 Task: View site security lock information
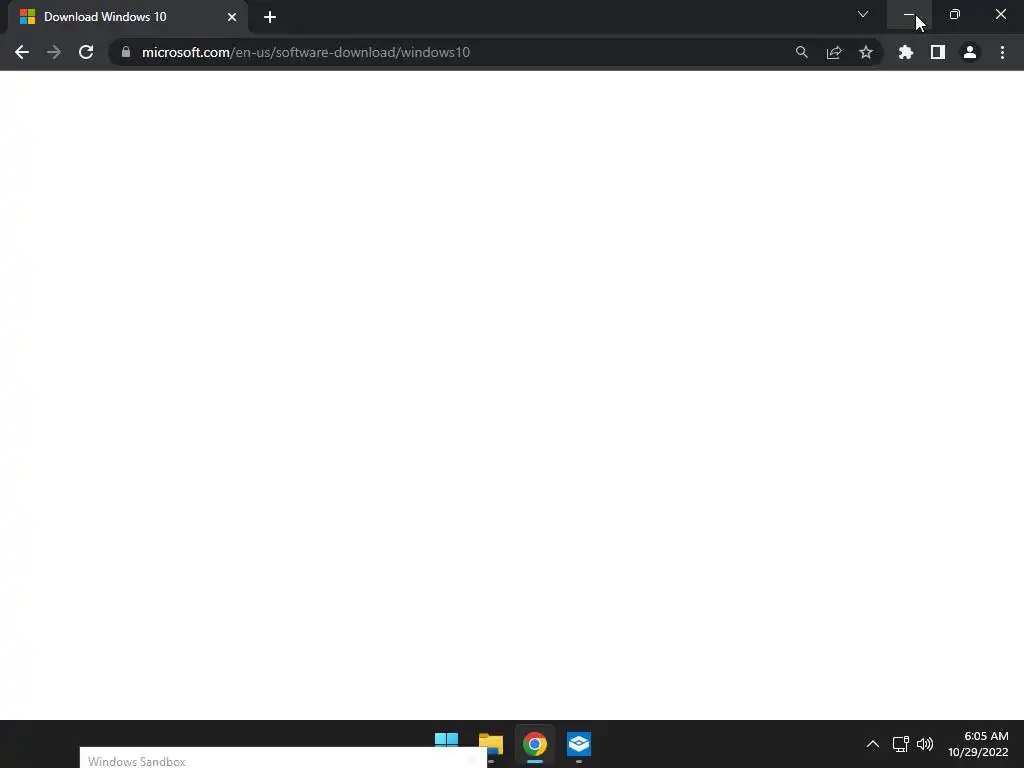[126, 52]
